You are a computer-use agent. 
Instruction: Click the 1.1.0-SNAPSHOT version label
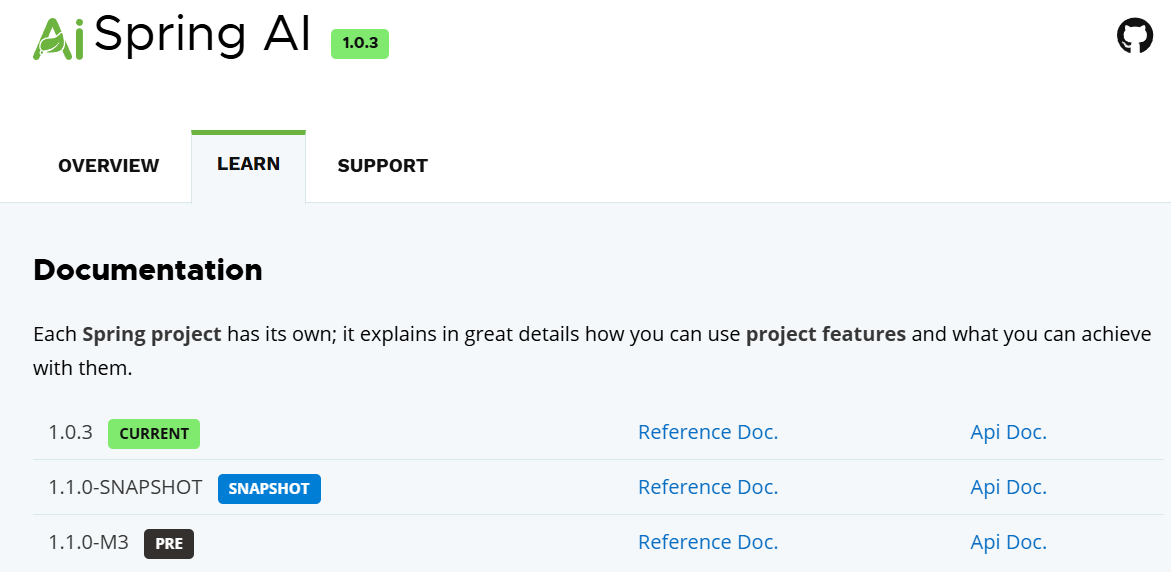pos(125,488)
